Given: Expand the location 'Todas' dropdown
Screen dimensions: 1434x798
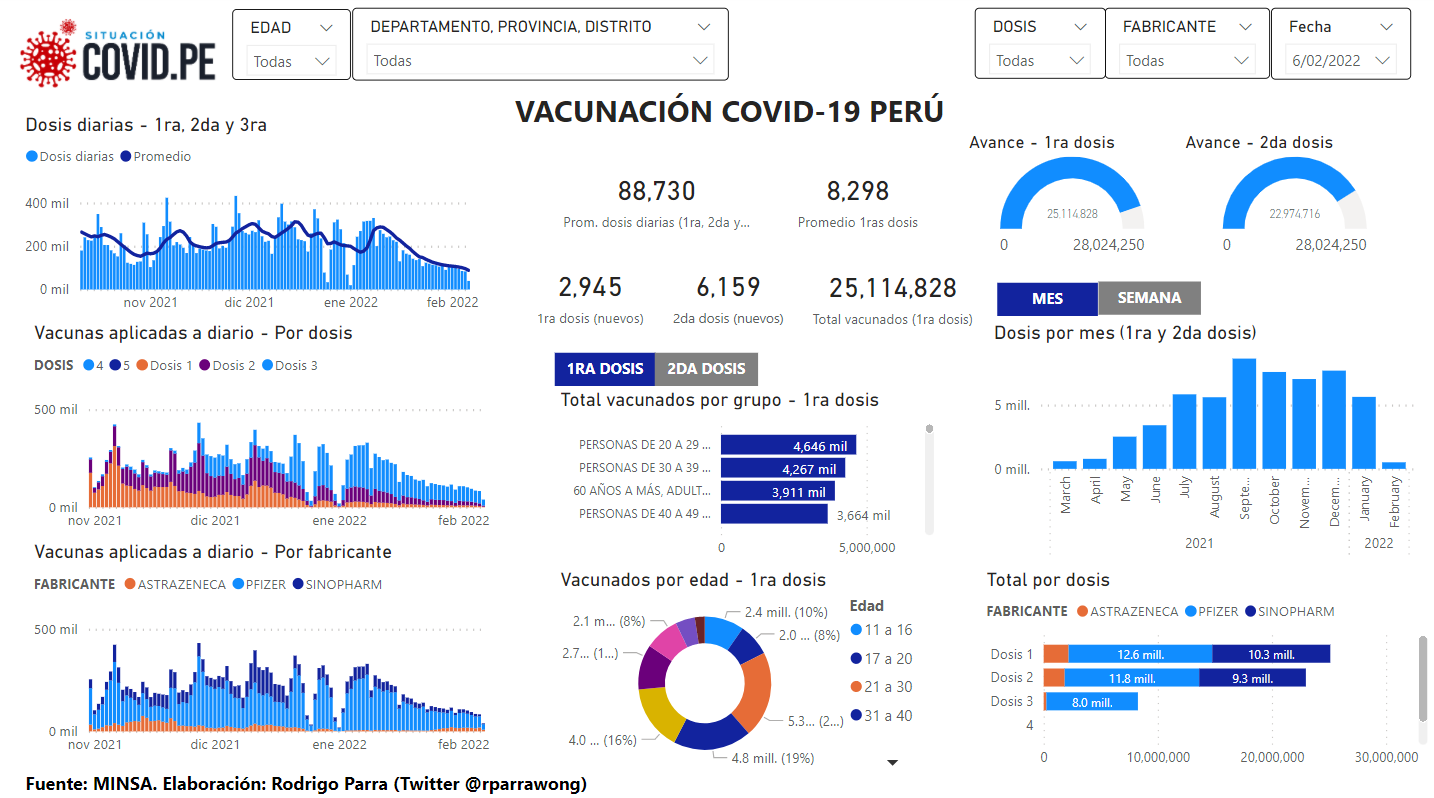Looking at the screenshot, I should point(700,60).
